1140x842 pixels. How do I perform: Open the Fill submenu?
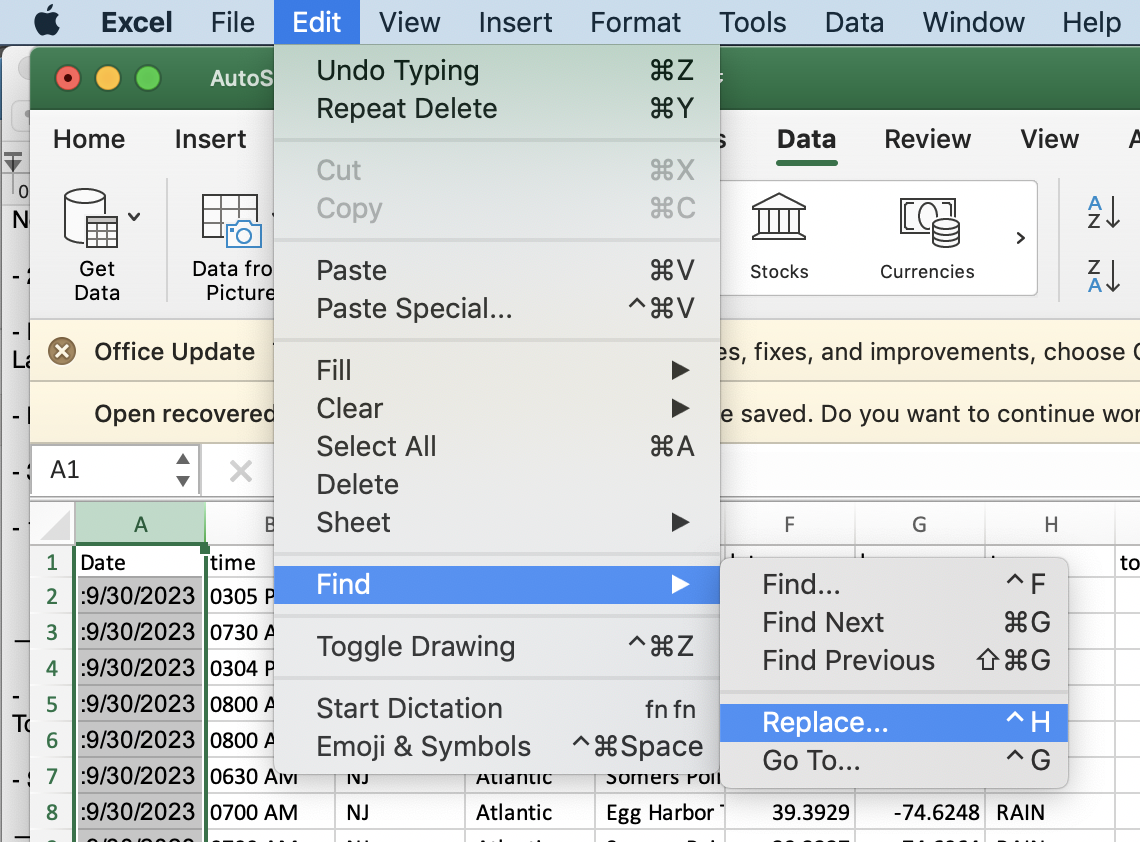pyautogui.click(x=497, y=370)
